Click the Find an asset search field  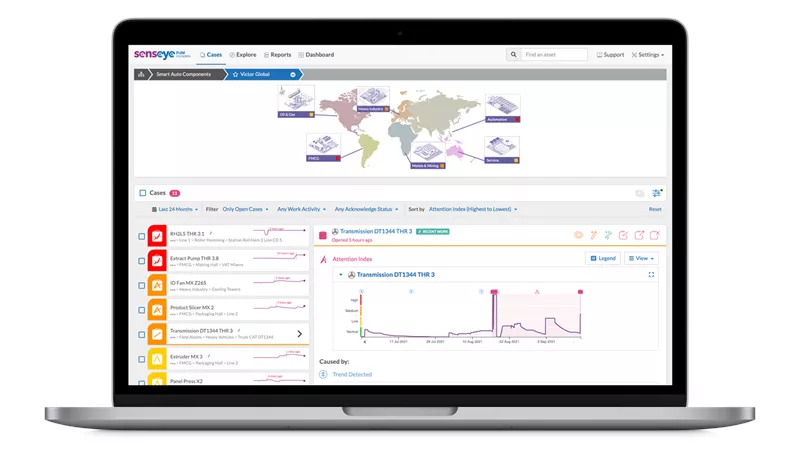[x=554, y=55]
